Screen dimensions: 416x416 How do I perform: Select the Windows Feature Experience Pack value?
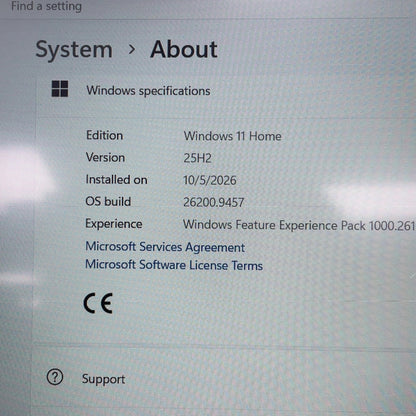[299, 225]
